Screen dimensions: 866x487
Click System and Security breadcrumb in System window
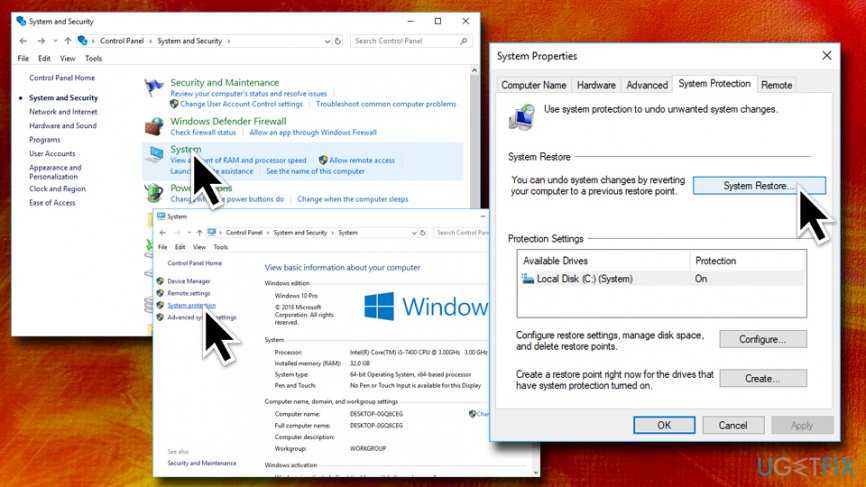pyautogui.click(x=300, y=233)
